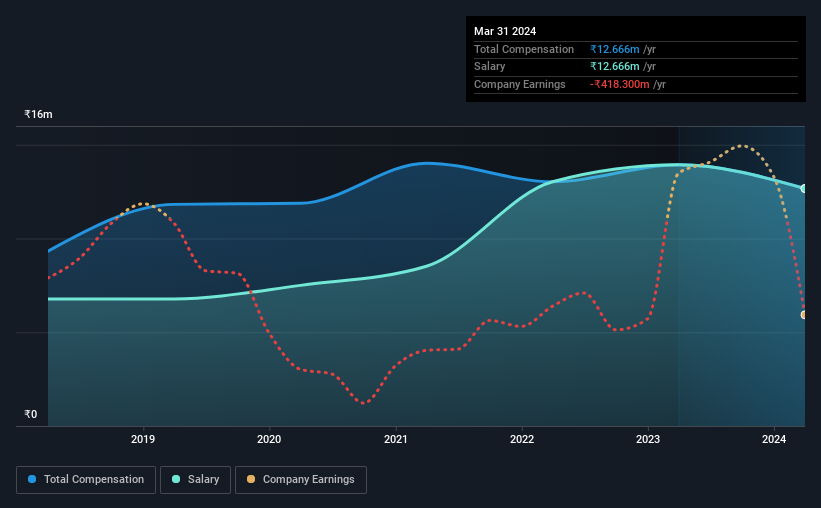
Task: Click the ₹0 y-axis label
Action: click(31, 414)
